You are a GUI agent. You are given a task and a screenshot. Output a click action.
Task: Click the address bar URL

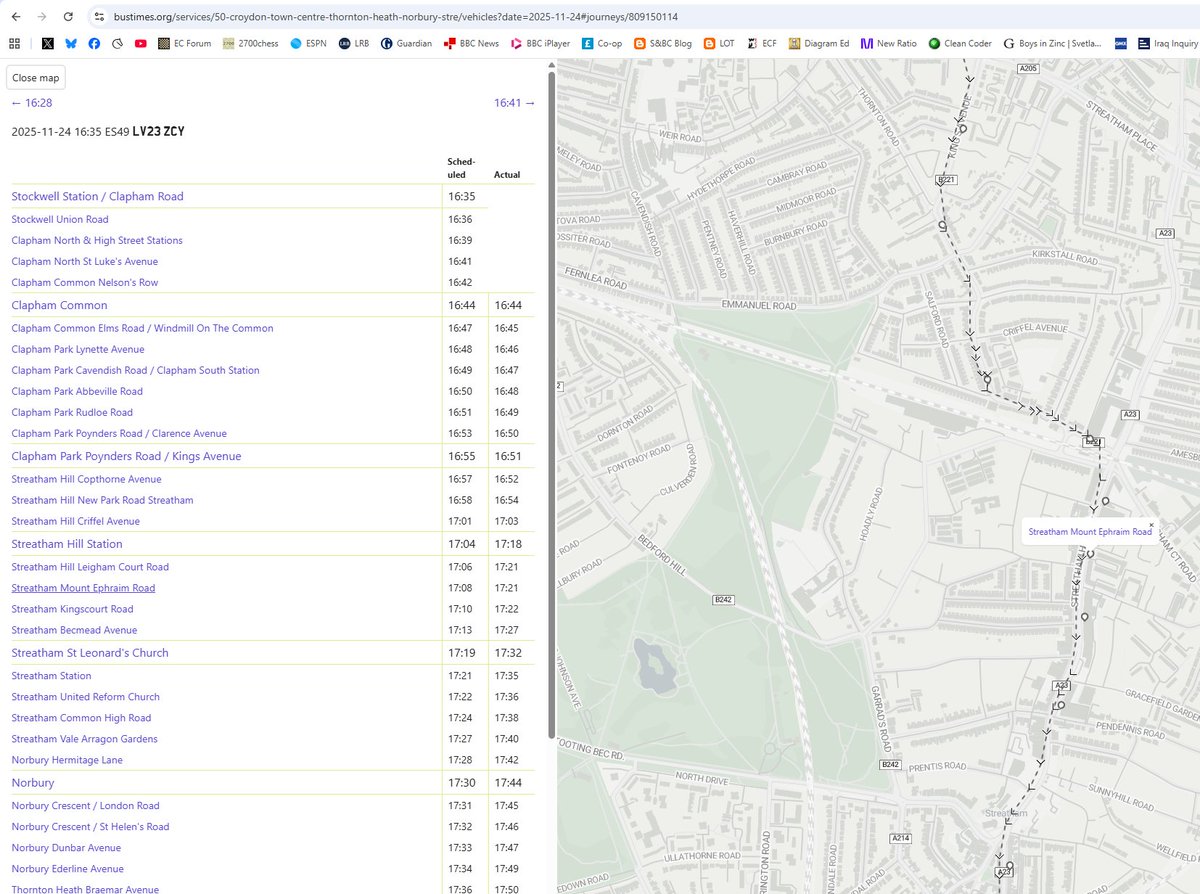396,17
